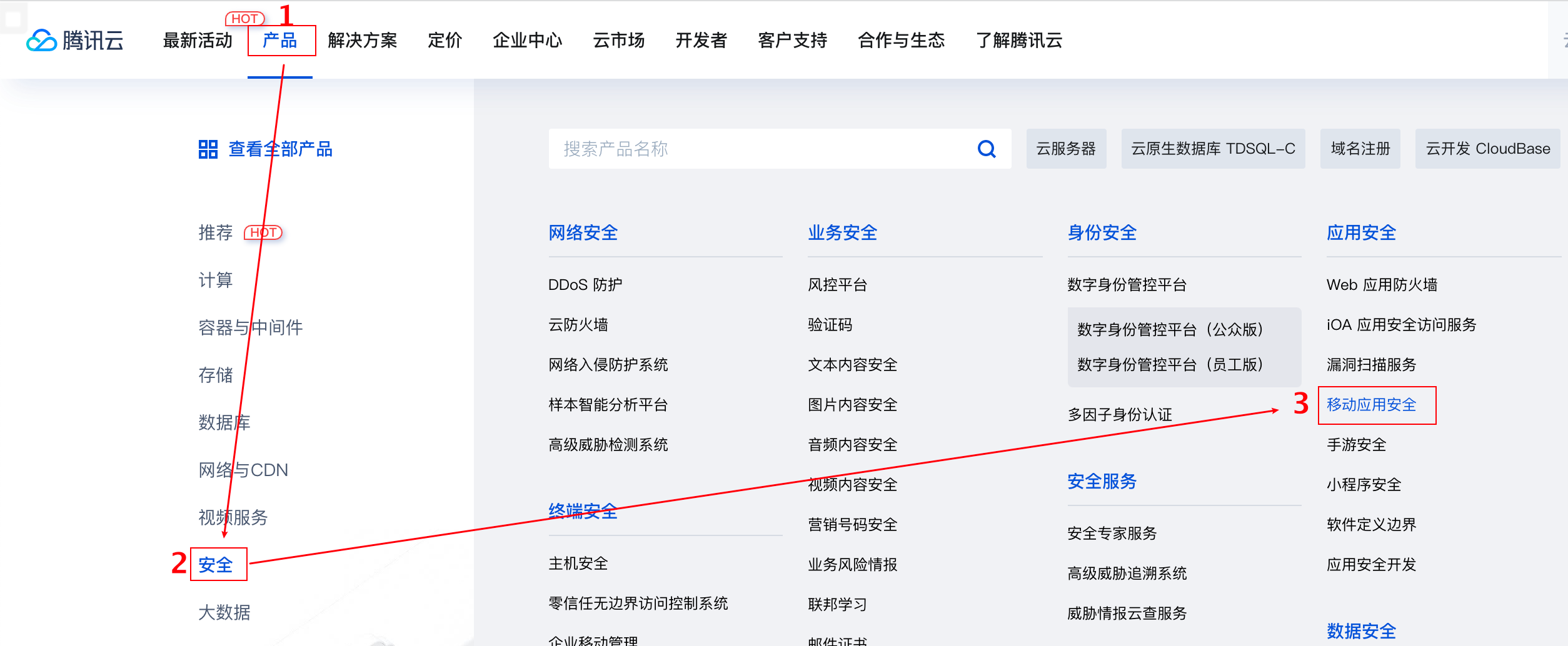The width and height of the screenshot is (1568, 646).
Task: Open the 定价 menu
Action: click(445, 41)
